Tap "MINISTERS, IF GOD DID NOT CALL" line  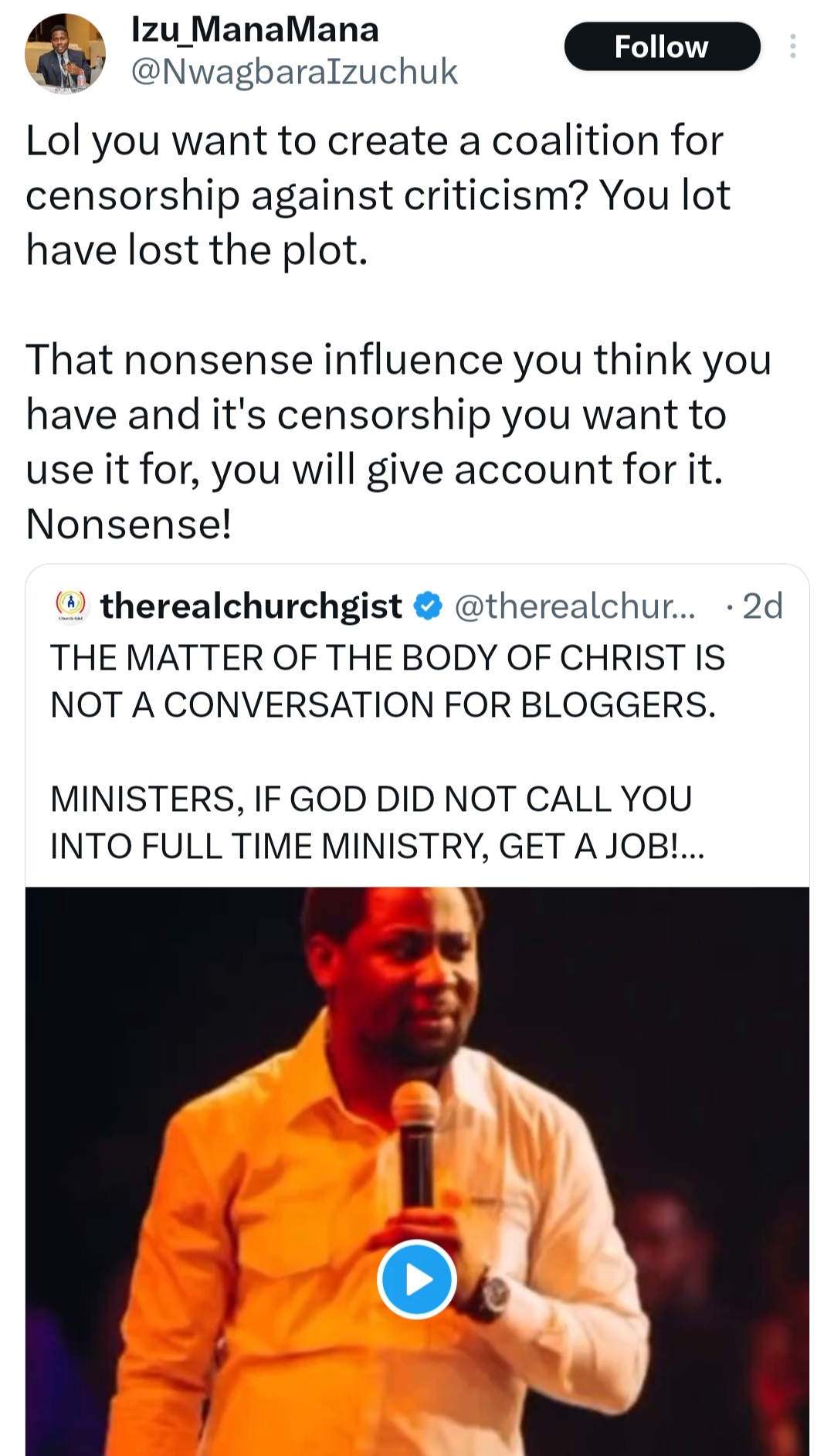coord(371,799)
